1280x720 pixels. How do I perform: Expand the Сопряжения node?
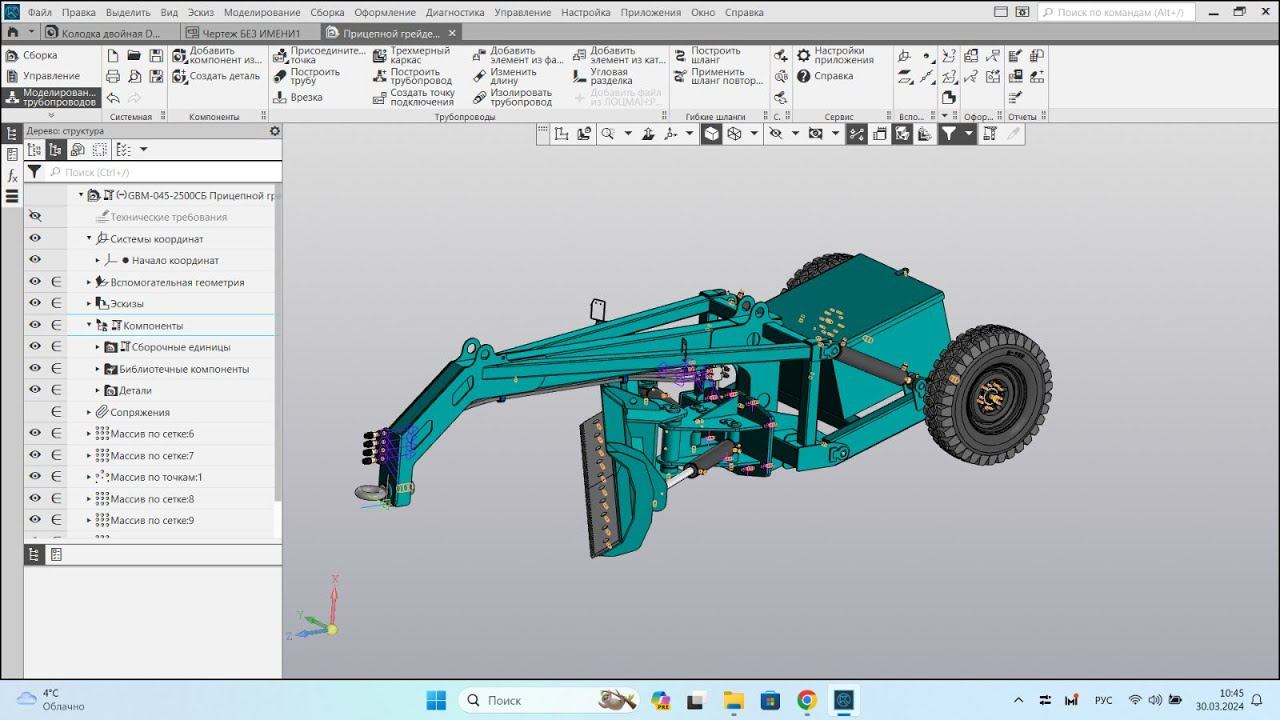pos(89,413)
